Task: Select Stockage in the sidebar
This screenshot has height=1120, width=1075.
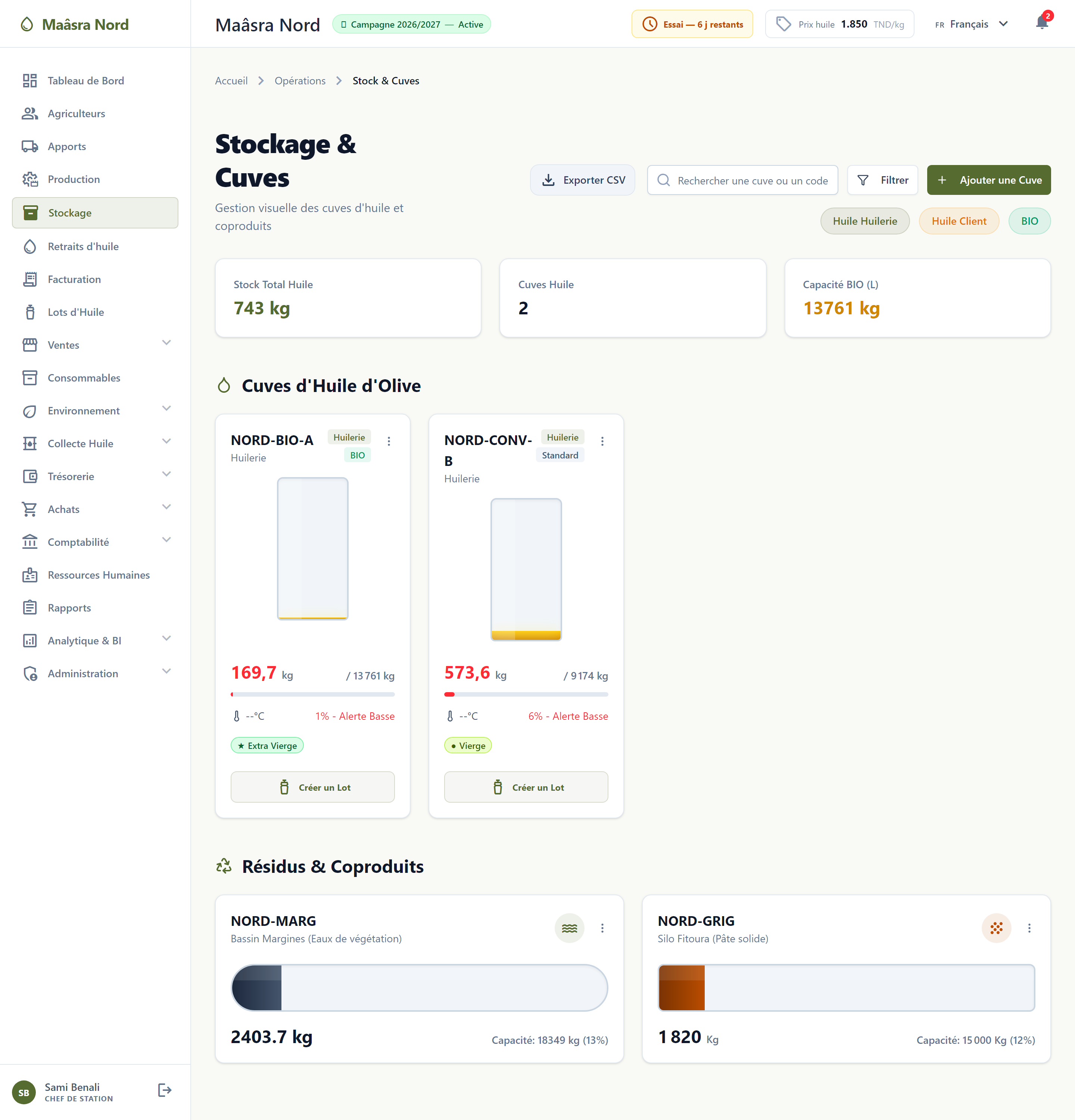Action: point(95,212)
